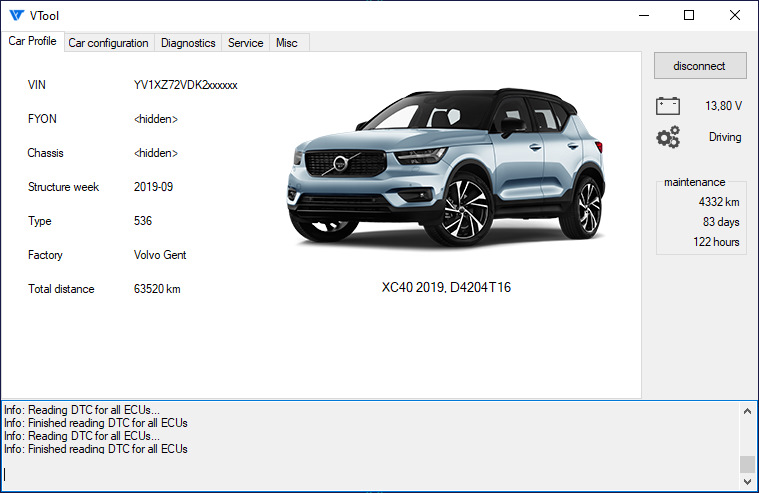The image size is (759, 493).
Task: Click the XC40 car image
Action: (445, 167)
